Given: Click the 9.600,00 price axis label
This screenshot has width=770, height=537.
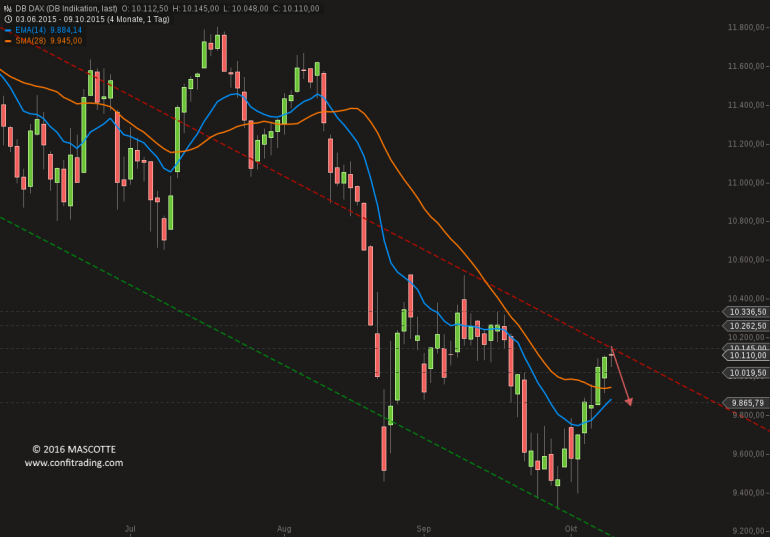Looking at the screenshot, I should tap(748, 454).
